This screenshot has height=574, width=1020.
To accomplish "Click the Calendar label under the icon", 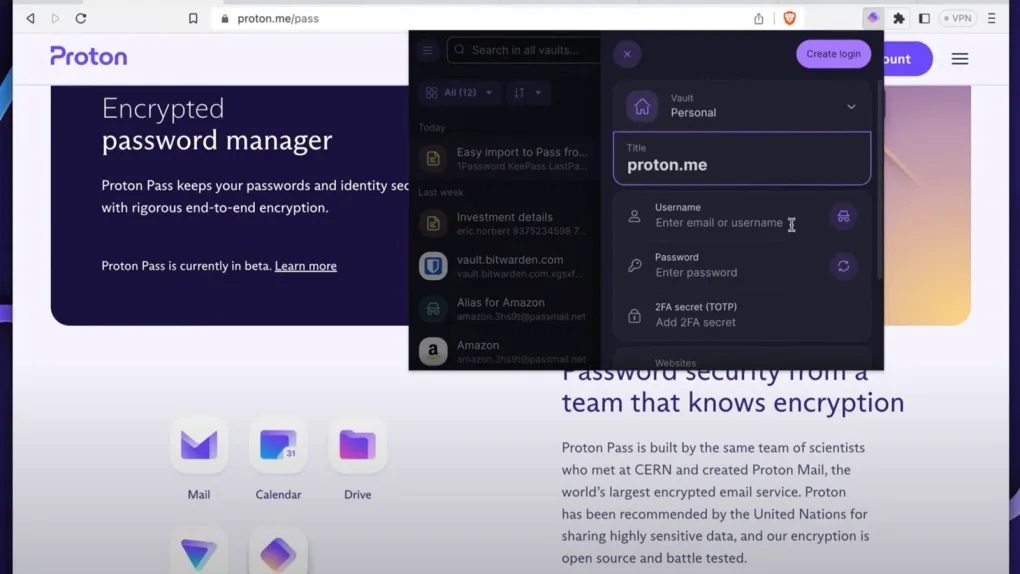I will pos(278,495).
